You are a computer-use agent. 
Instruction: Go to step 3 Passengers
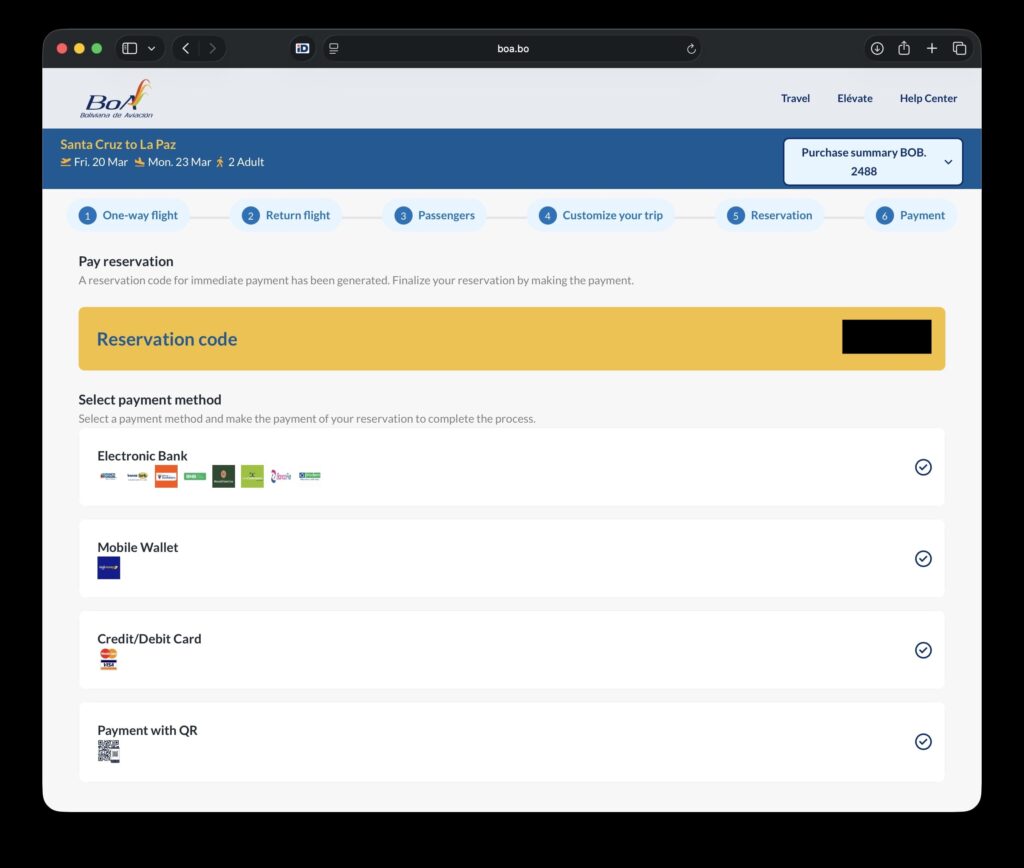(x=435, y=215)
